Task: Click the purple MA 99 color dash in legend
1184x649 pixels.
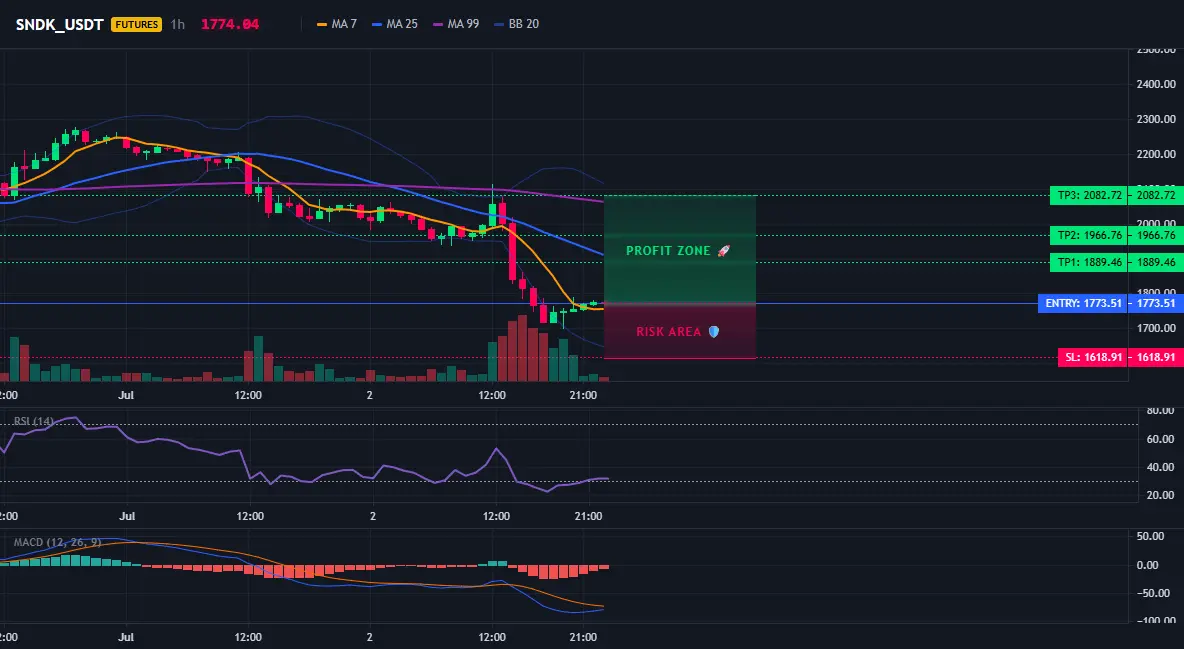Action: coord(438,24)
